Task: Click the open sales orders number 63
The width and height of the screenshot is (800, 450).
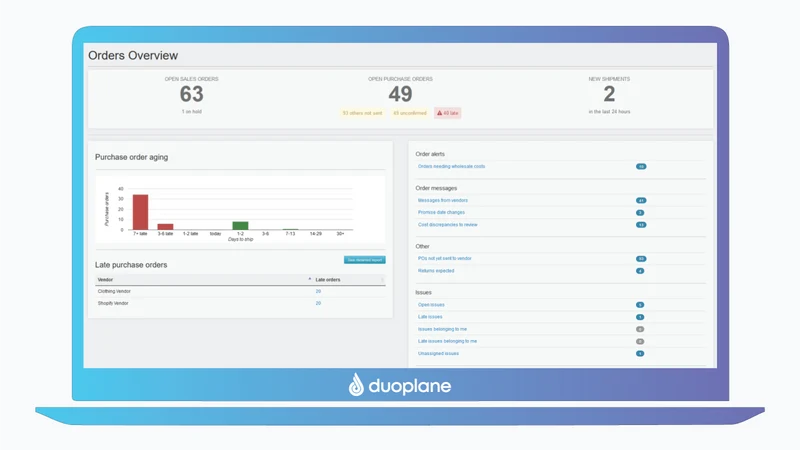Action: click(x=191, y=94)
